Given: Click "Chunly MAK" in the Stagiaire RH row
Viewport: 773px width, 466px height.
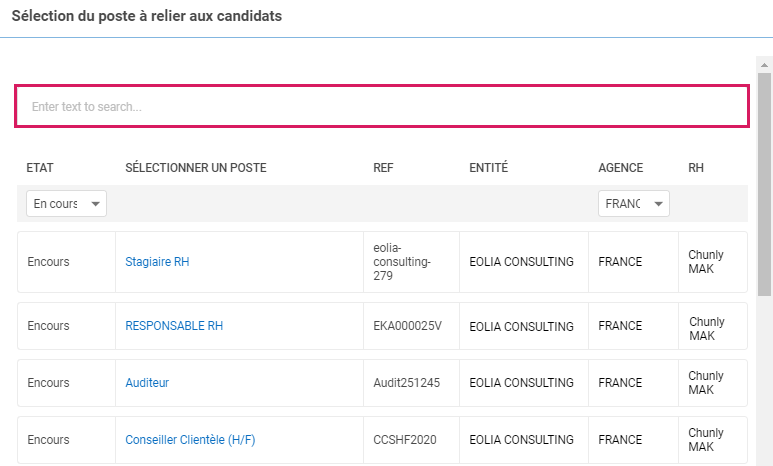Looking at the screenshot, I should 706,262.
